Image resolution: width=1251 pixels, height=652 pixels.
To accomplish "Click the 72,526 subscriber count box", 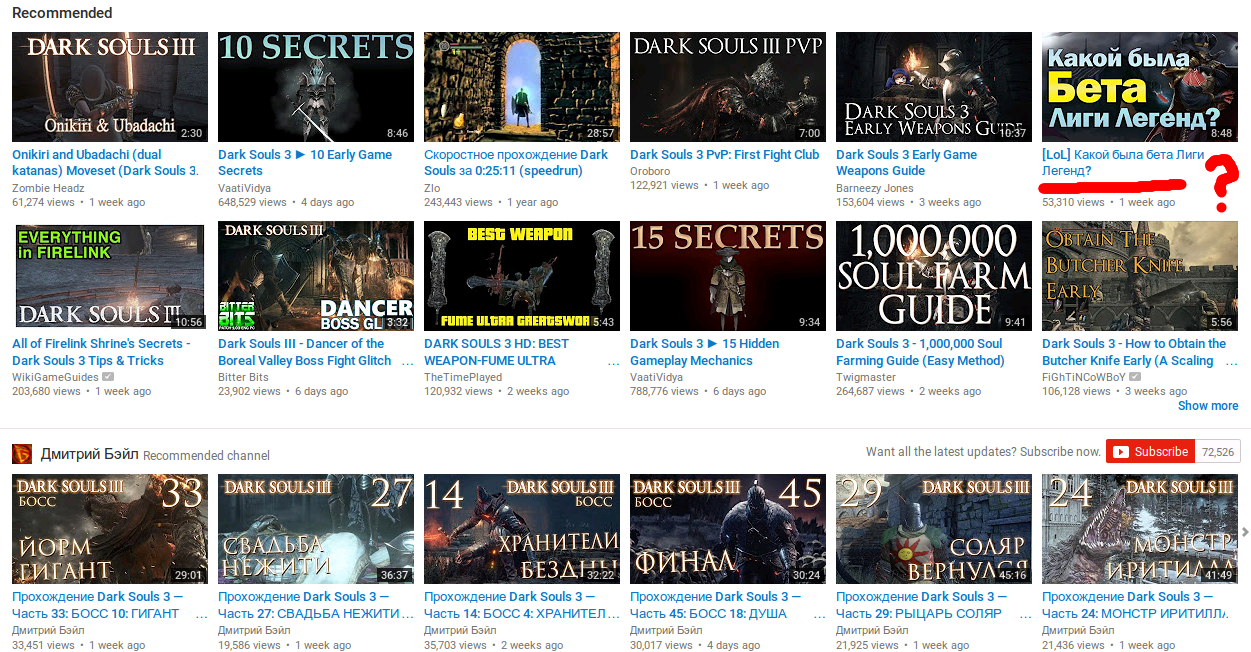I will point(1218,452).
